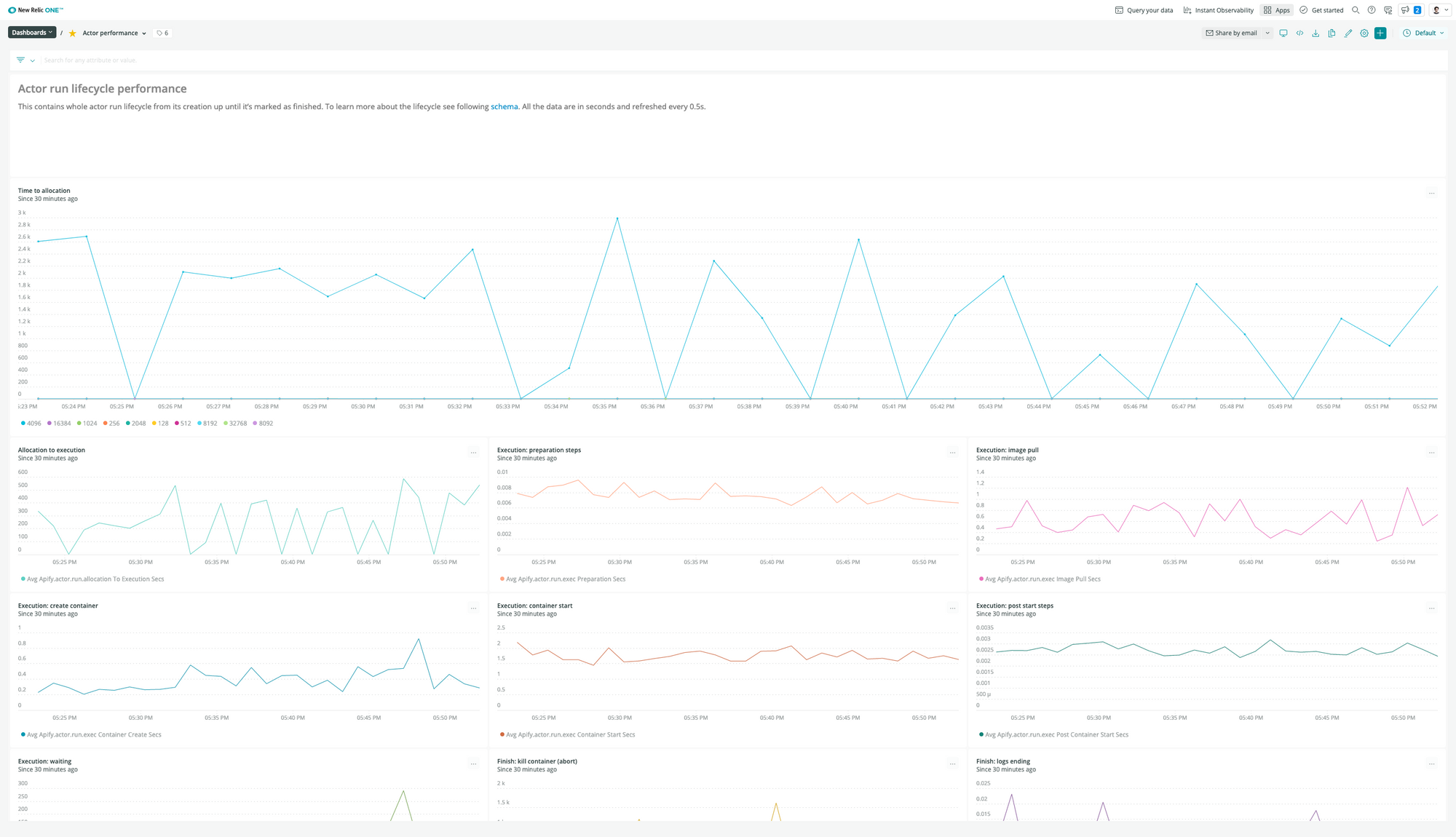Viewport: 1456px width, 837px height.
Task: Toggle the favorite star on Actor performance
Action: point(72,33)
